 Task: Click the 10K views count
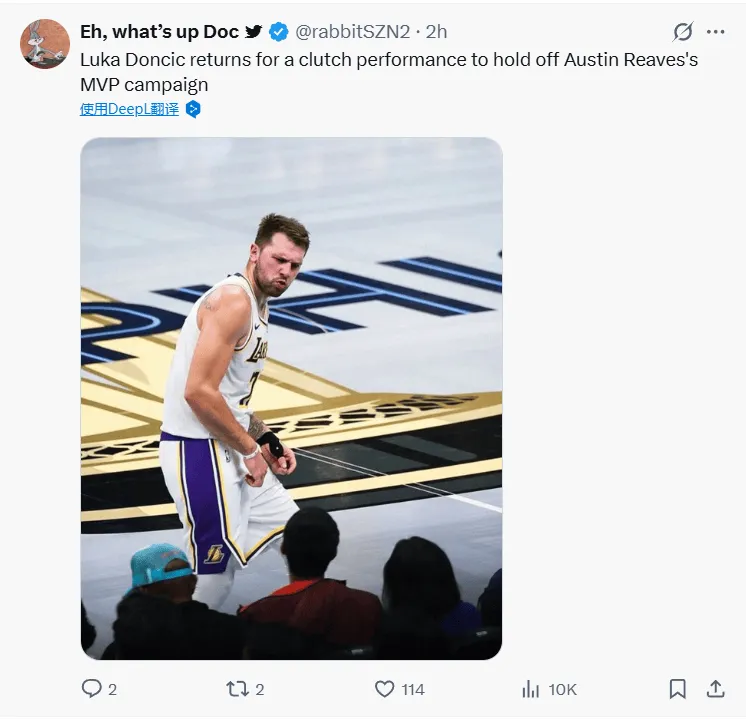[562, 689]
